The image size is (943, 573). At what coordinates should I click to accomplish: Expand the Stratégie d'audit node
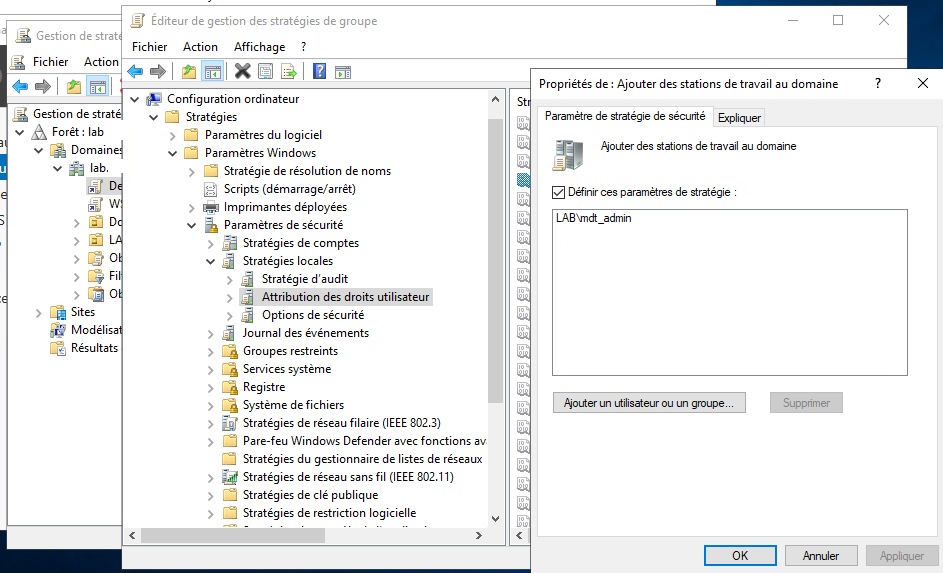[x=230, y=279]
